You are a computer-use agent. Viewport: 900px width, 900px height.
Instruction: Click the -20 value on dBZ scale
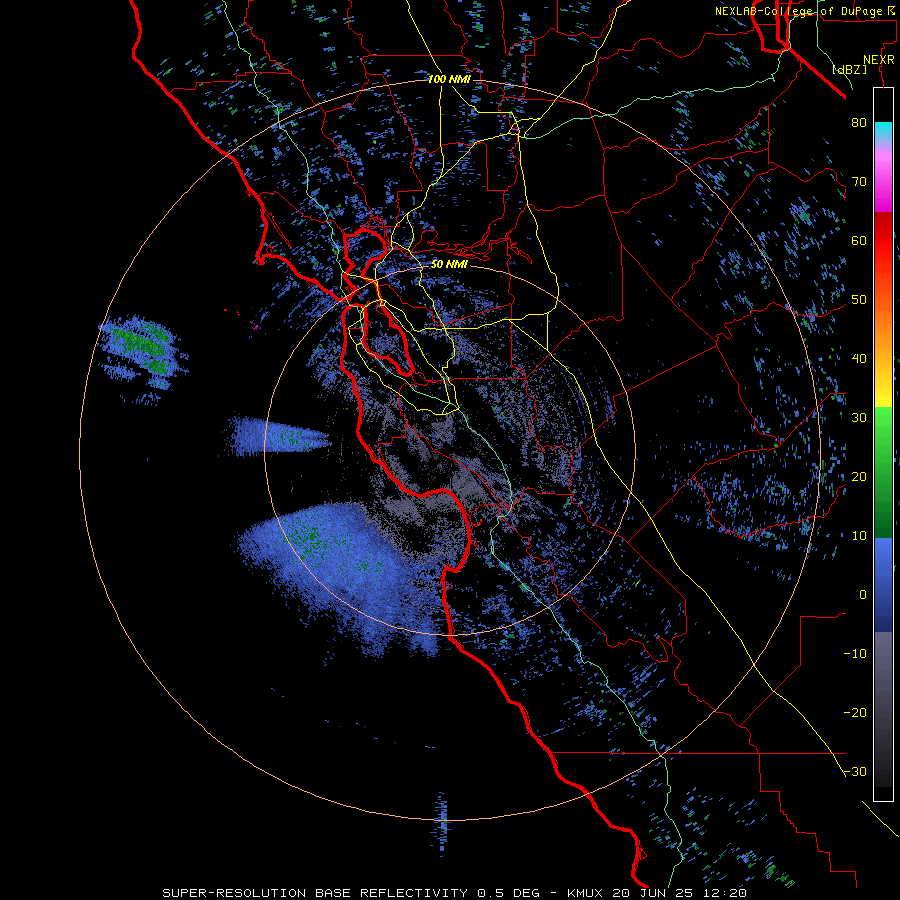tap(855, 712)
